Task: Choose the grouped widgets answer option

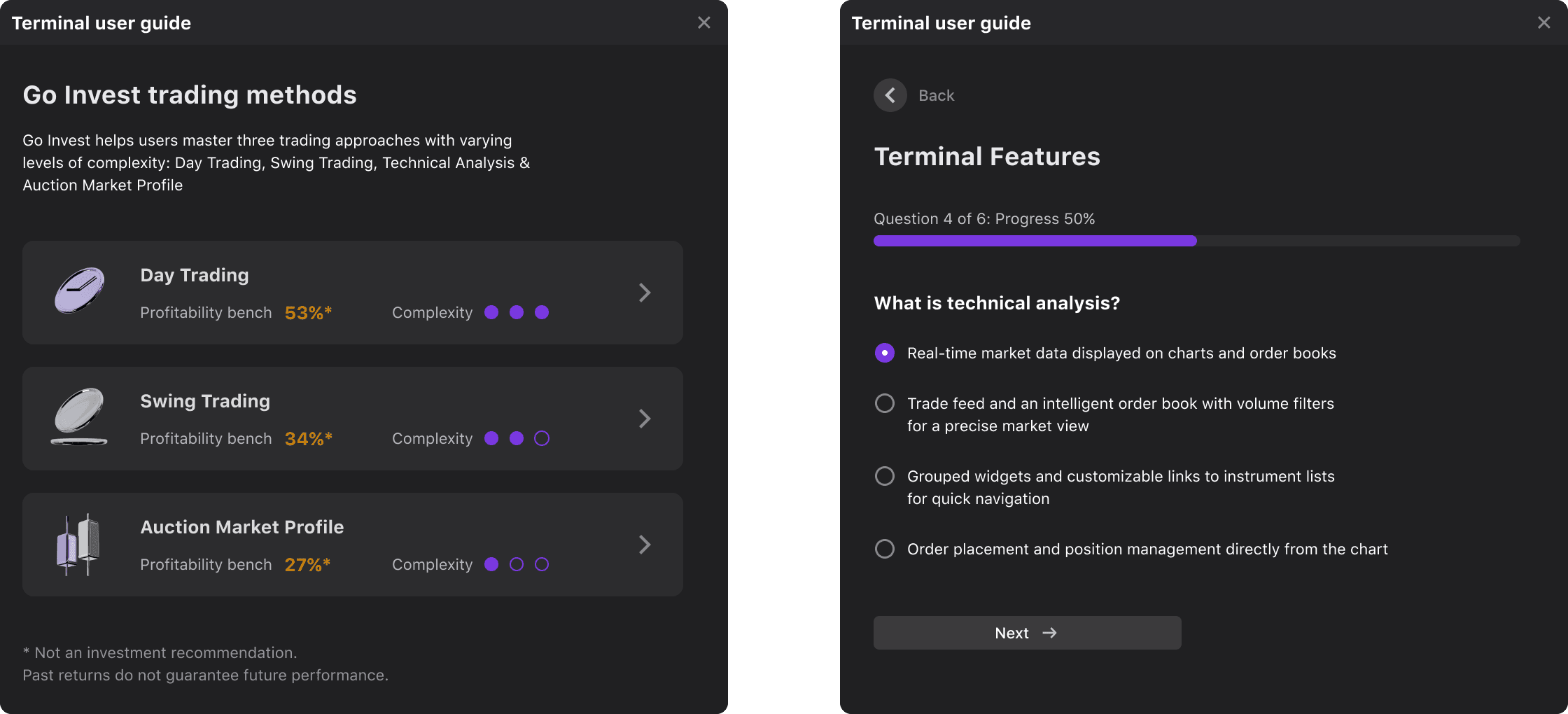Action: pos(885,476)
